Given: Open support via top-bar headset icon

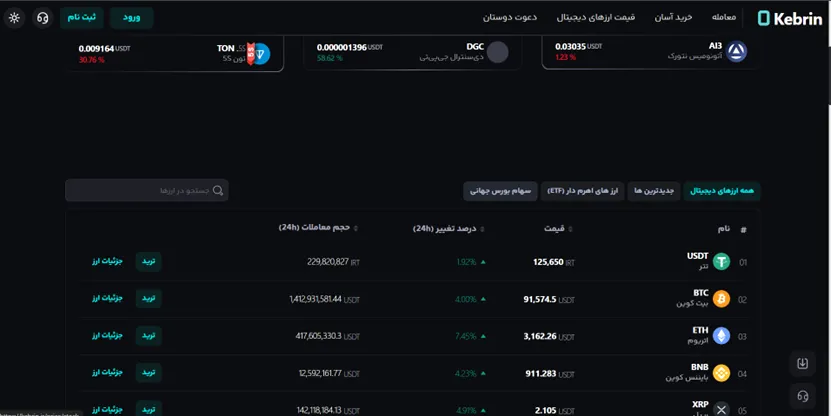Looking at the screenshot, I should click(x=43, y=18).
